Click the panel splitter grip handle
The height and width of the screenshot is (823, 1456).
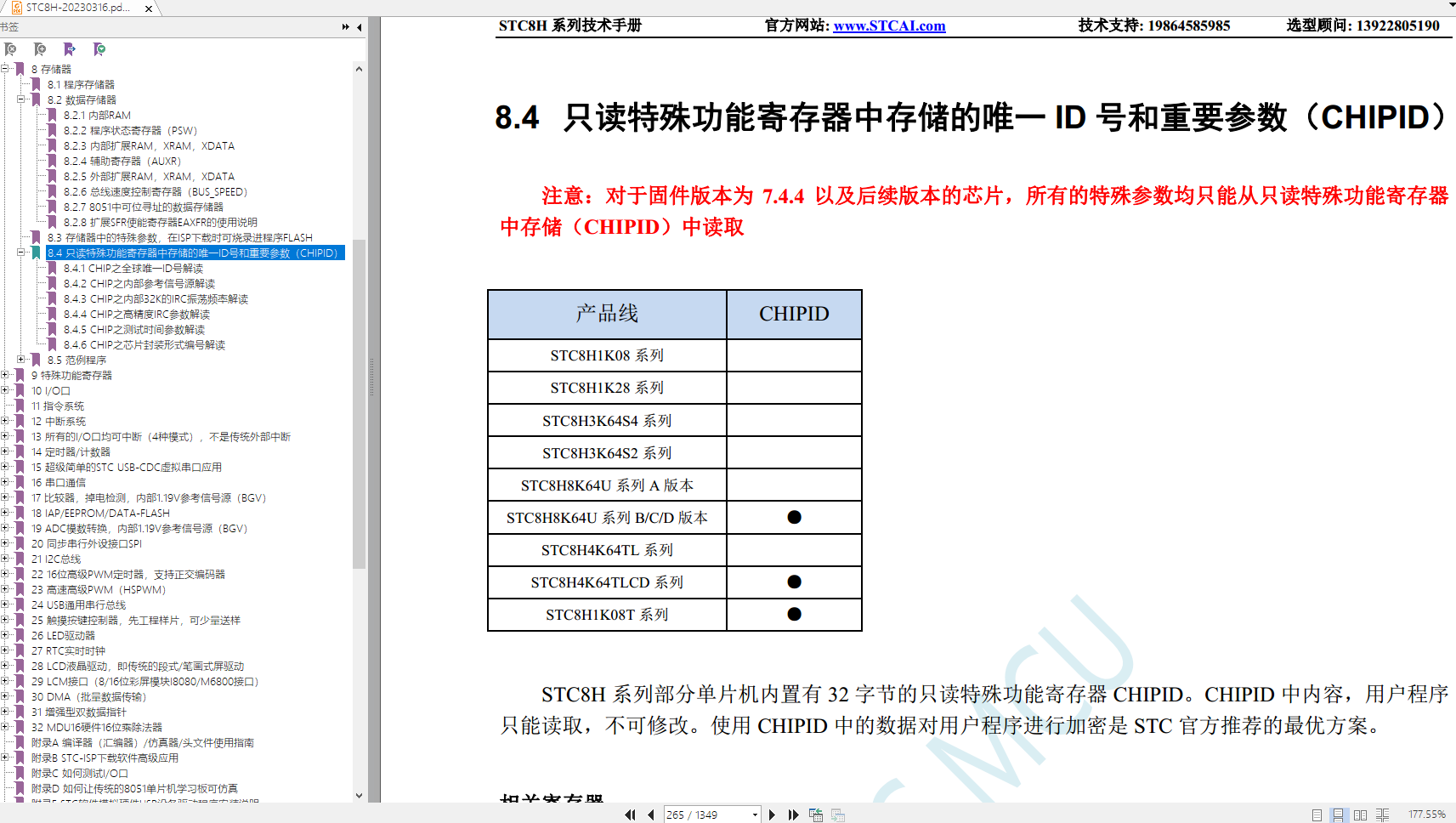(x=371, y=378)
